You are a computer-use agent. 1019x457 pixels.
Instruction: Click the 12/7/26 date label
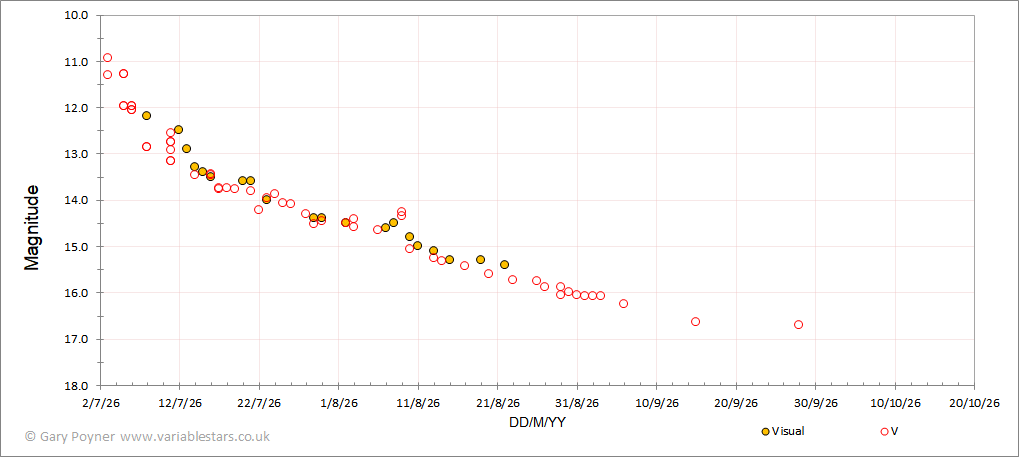[180, 403]
